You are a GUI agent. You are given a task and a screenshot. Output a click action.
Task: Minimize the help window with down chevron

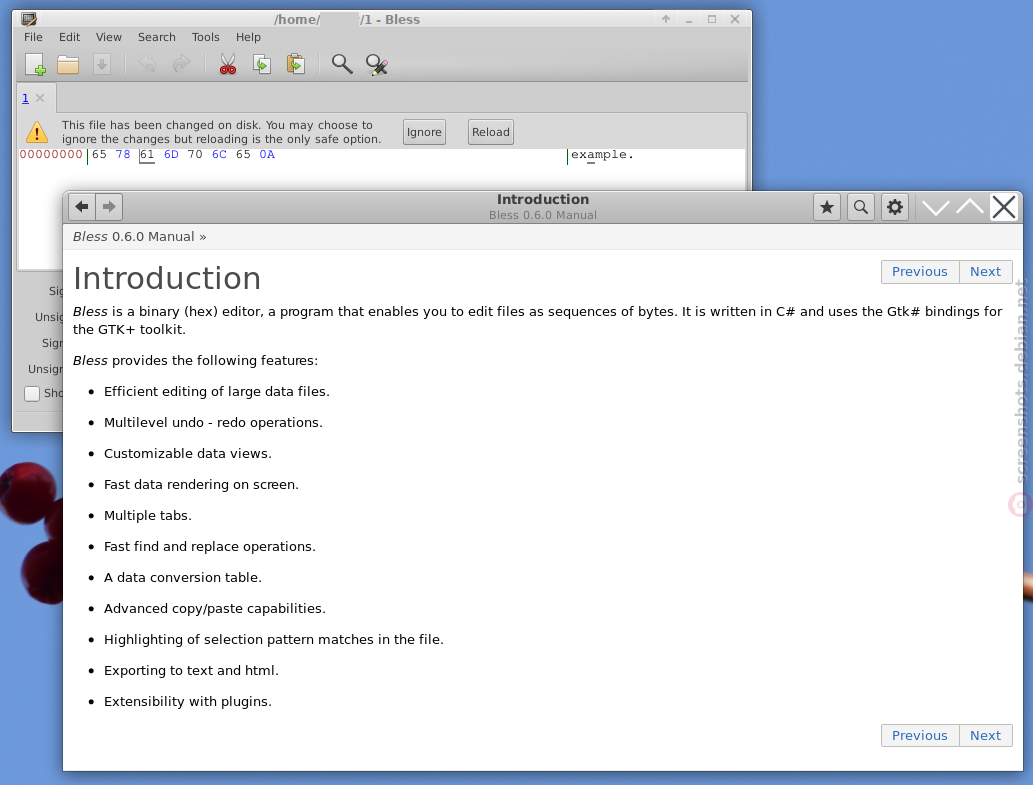point(935,207)
